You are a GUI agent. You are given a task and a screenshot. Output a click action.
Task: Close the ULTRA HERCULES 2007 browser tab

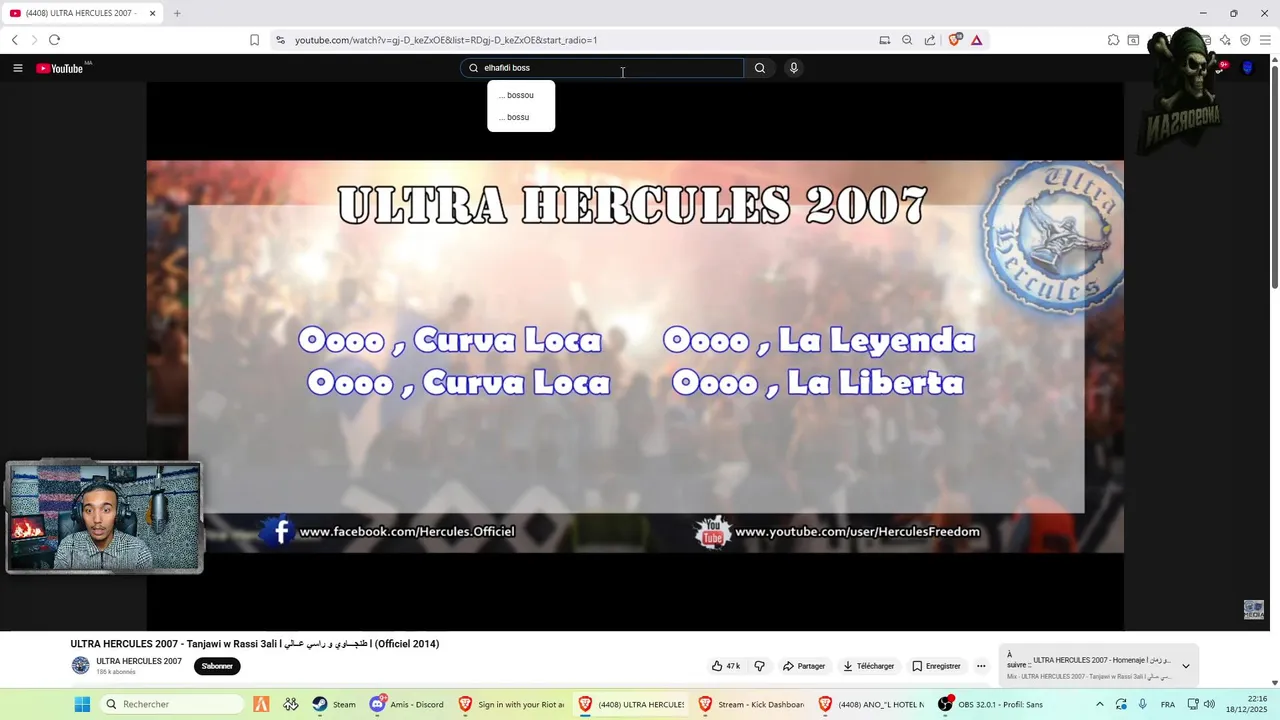pyautogui.click(x=152, y=13)
